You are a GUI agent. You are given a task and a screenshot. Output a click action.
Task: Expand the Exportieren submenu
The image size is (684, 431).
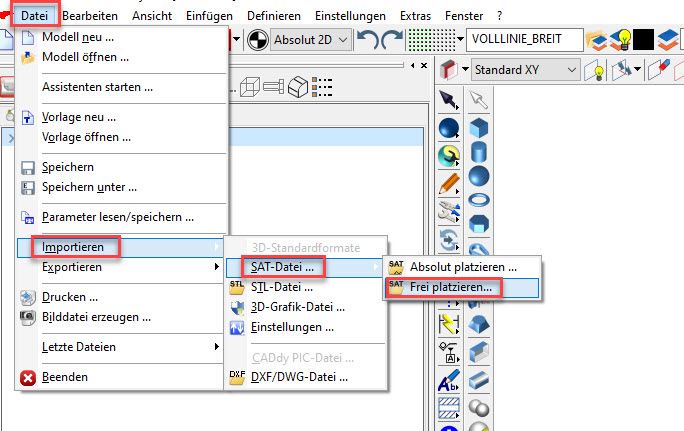tap(120, 267)
